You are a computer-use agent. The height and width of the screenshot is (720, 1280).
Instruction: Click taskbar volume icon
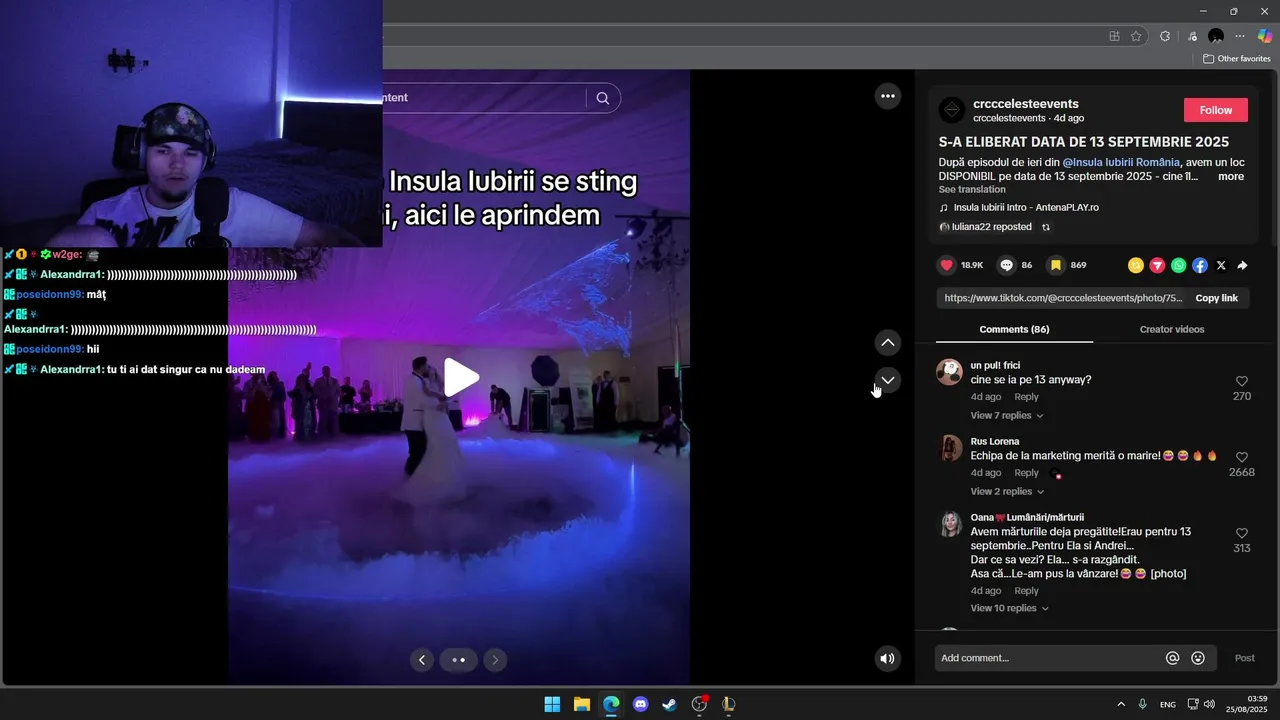click(x=1208, y=704)
